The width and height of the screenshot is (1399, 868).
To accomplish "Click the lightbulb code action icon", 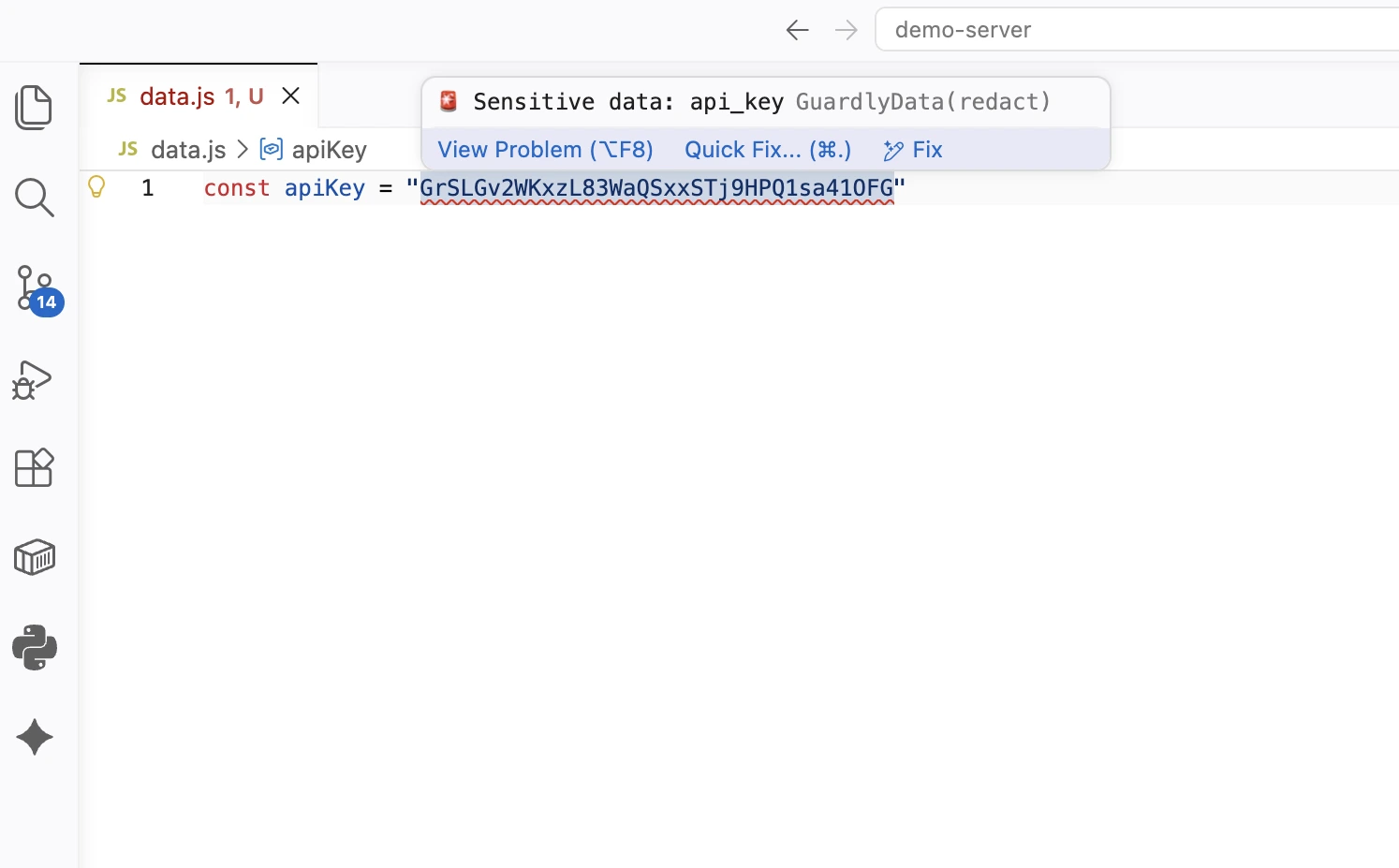I will tap(96, 186).
